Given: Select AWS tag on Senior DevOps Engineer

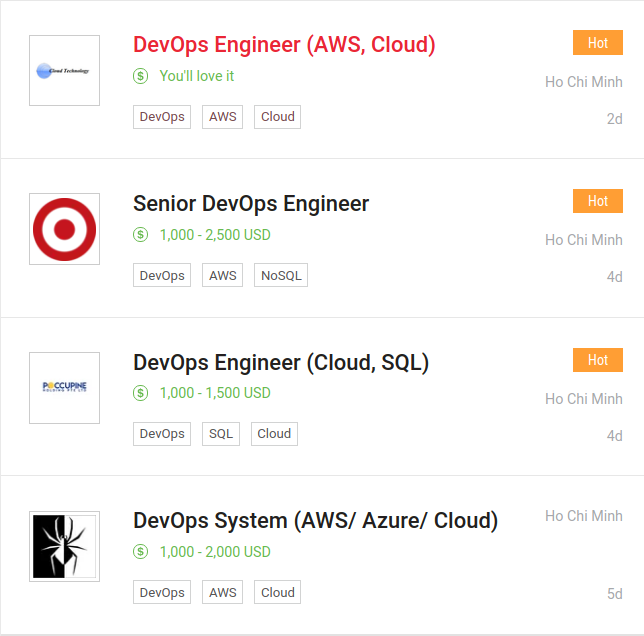Looking at the screenshot, I should 223,275.
